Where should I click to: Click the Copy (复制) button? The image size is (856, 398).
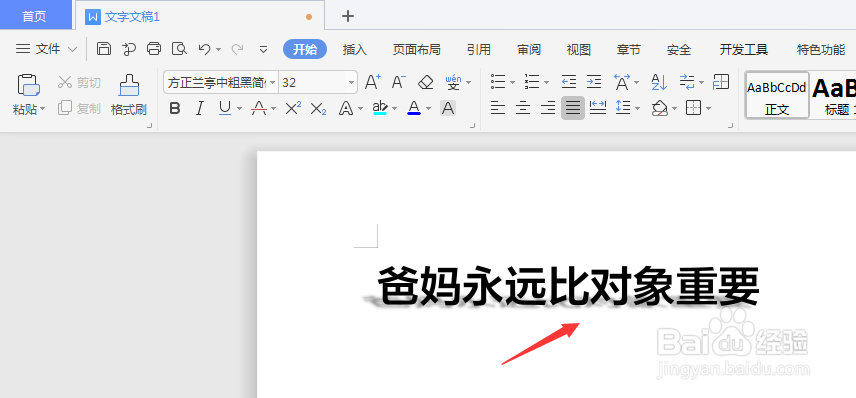click(x=79, y=108)
